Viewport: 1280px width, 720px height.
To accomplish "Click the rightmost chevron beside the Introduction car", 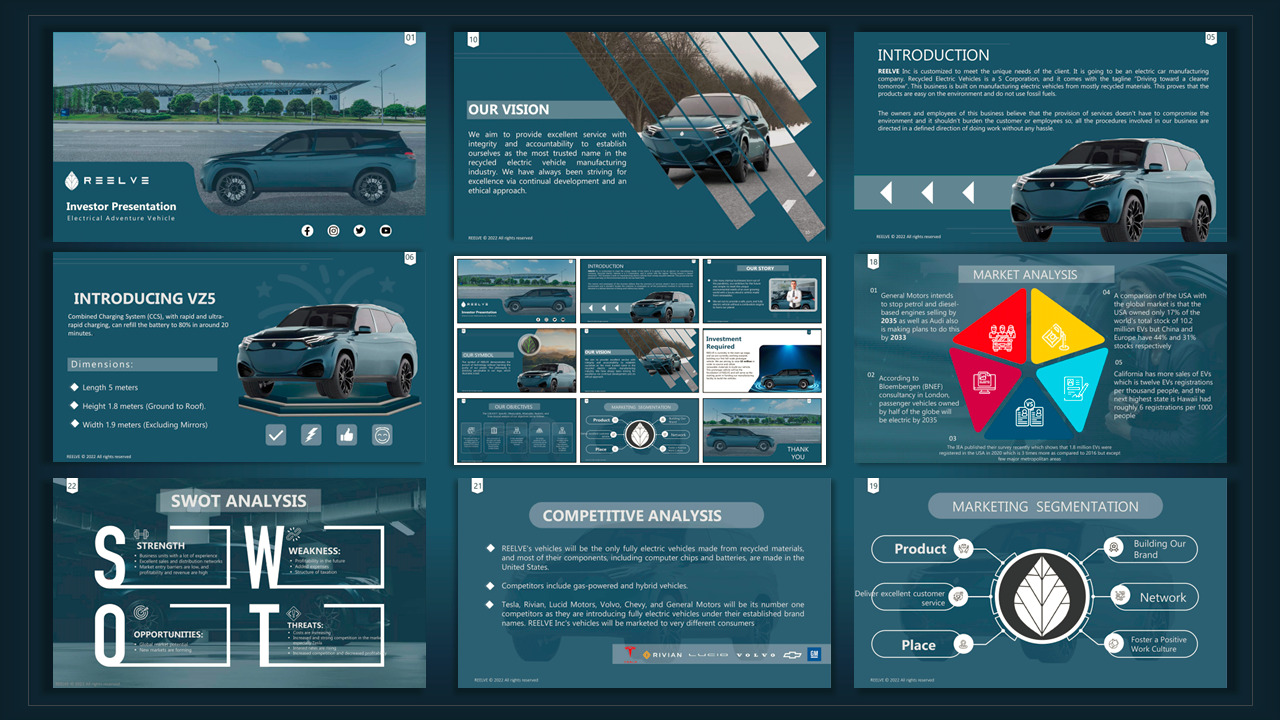I will pyautogui.click(x=968, y=192).
